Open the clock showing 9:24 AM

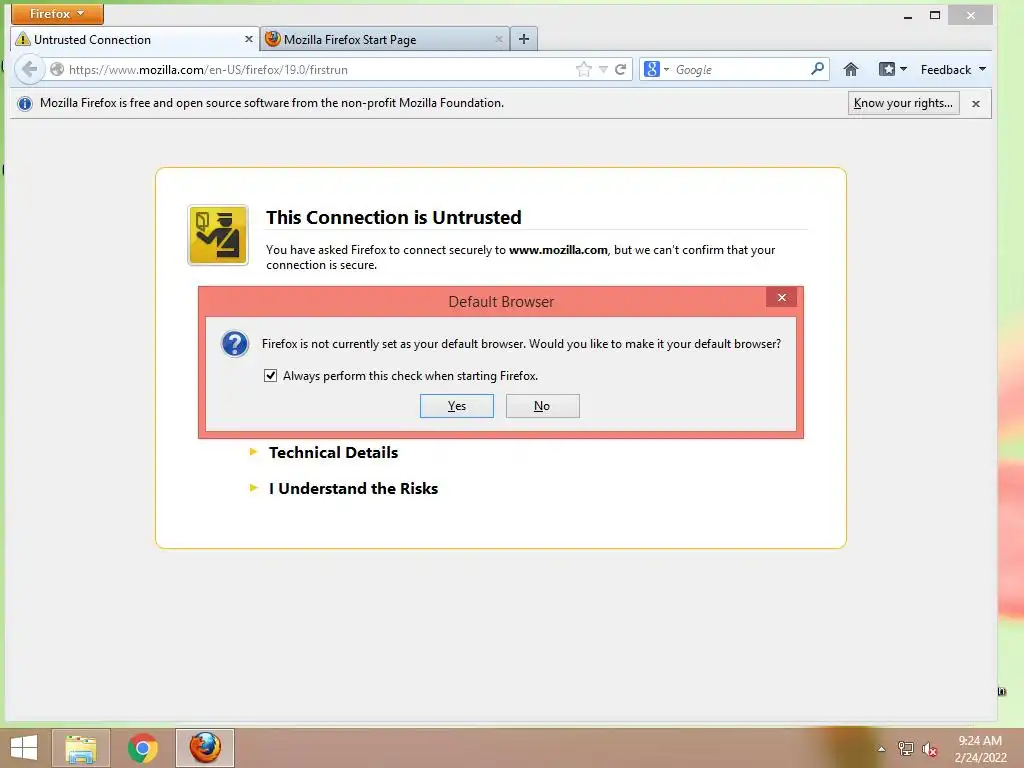980,748
